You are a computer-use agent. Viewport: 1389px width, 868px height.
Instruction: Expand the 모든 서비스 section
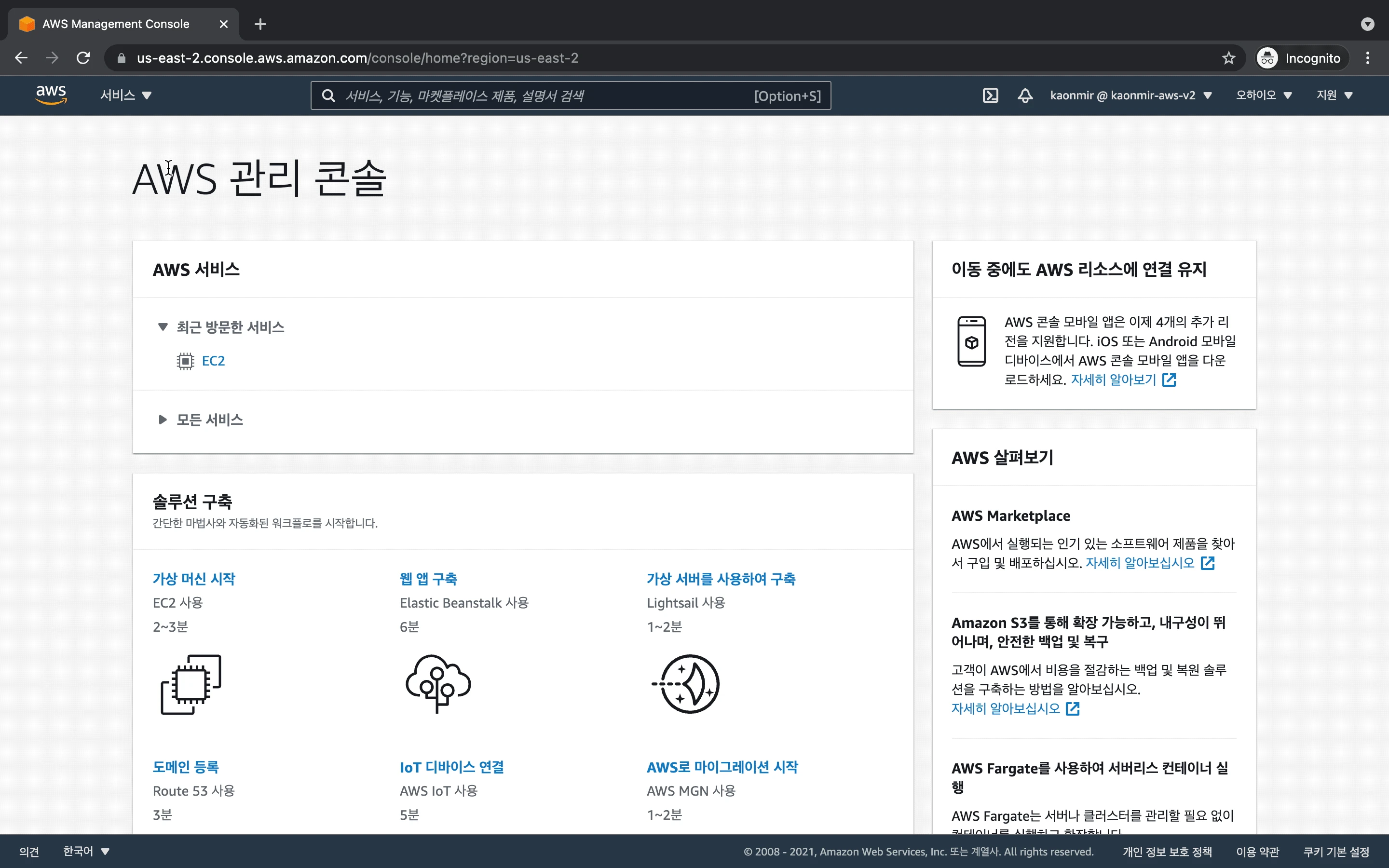163,420
